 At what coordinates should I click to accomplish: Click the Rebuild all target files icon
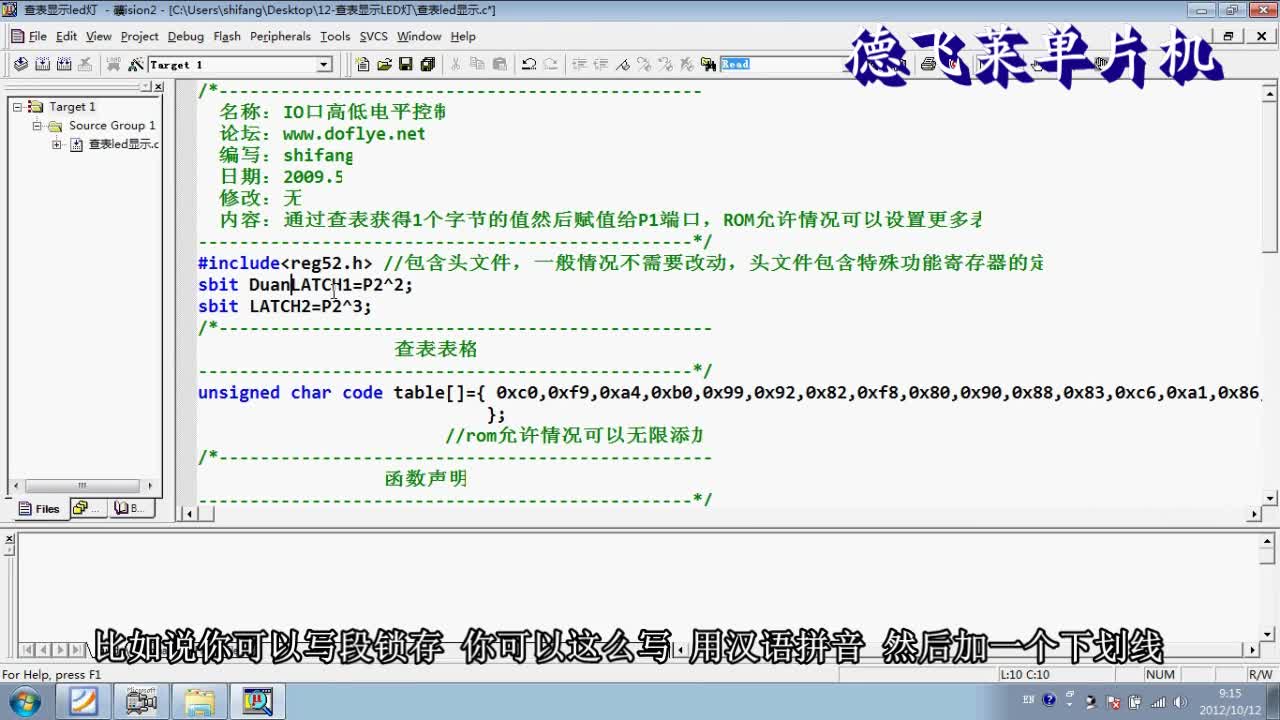point(64,64)
